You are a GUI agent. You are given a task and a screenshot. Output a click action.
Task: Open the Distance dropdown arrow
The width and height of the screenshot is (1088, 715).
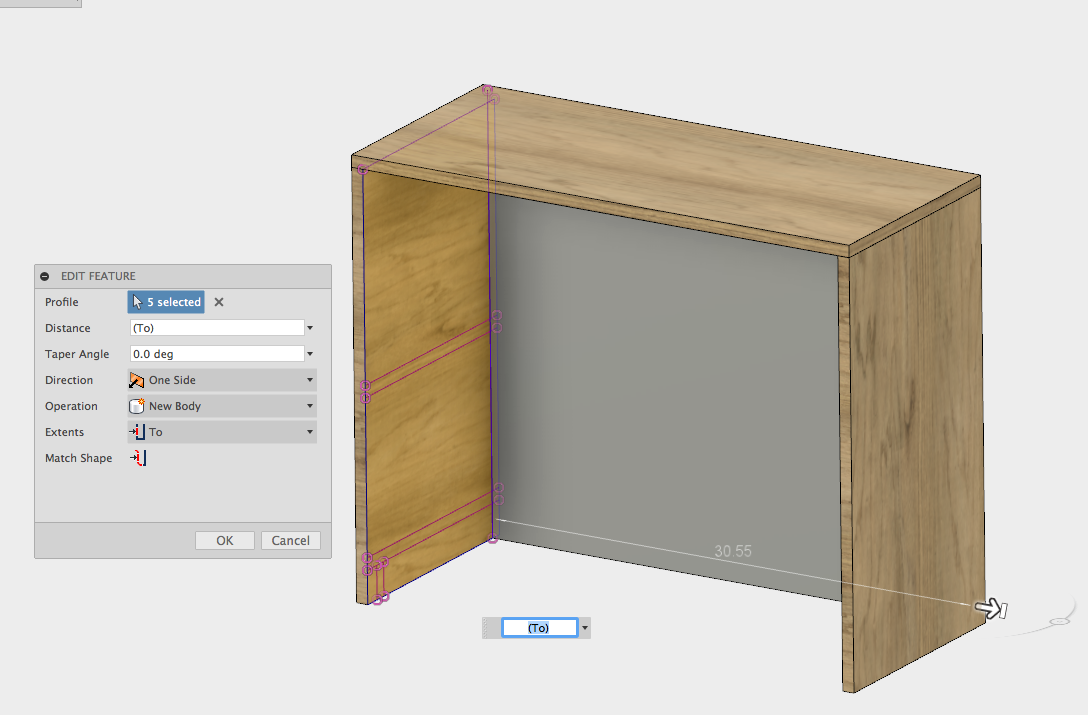click(x=308, y=327)
